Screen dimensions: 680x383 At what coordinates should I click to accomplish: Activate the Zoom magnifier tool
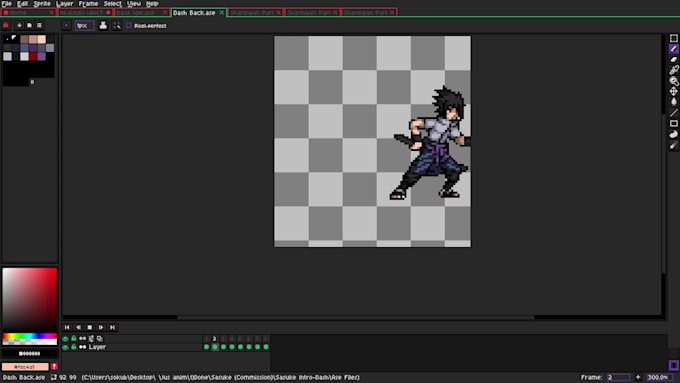pyautogui.click(x=673, y=81)
